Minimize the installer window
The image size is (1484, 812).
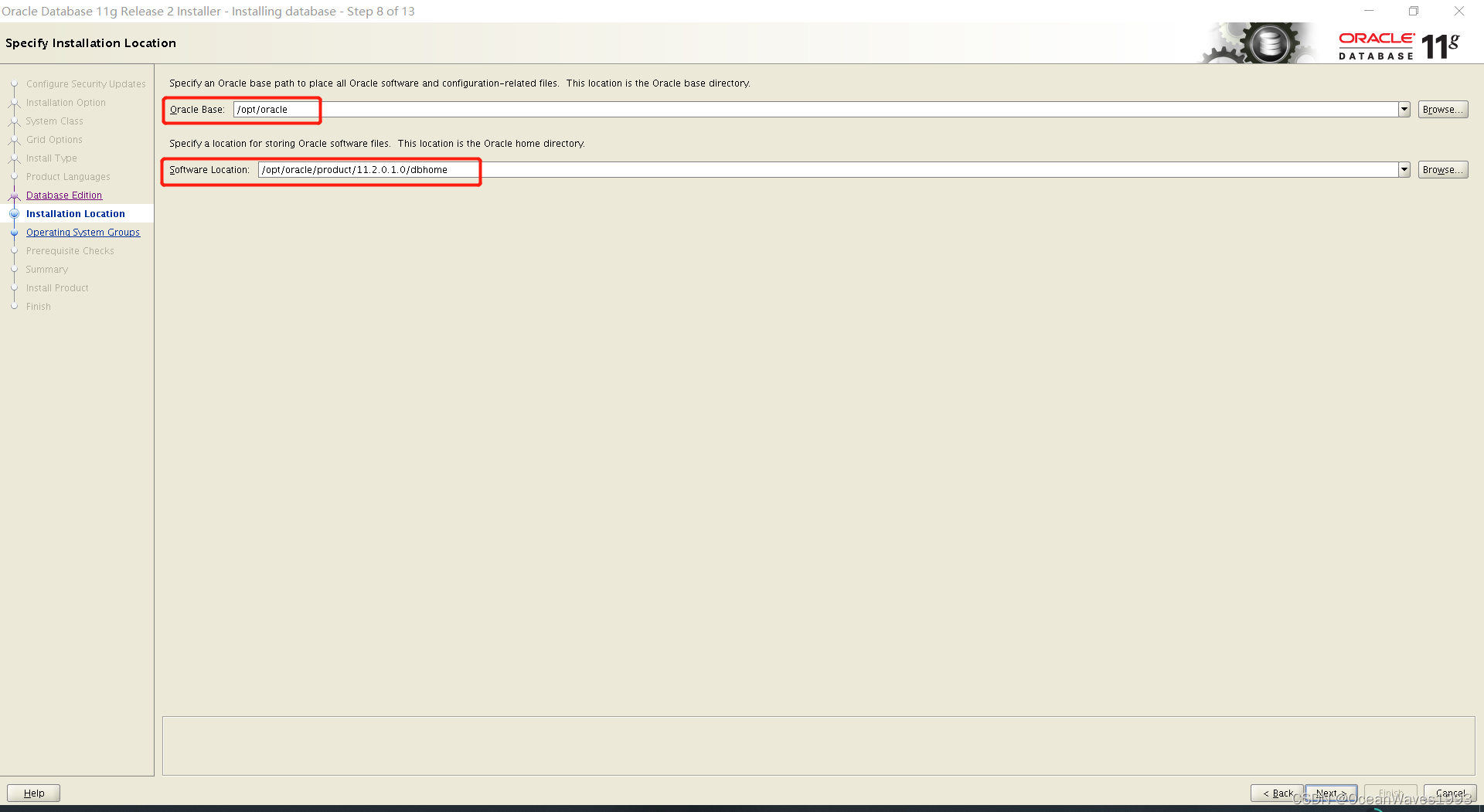coord(1369,11)
